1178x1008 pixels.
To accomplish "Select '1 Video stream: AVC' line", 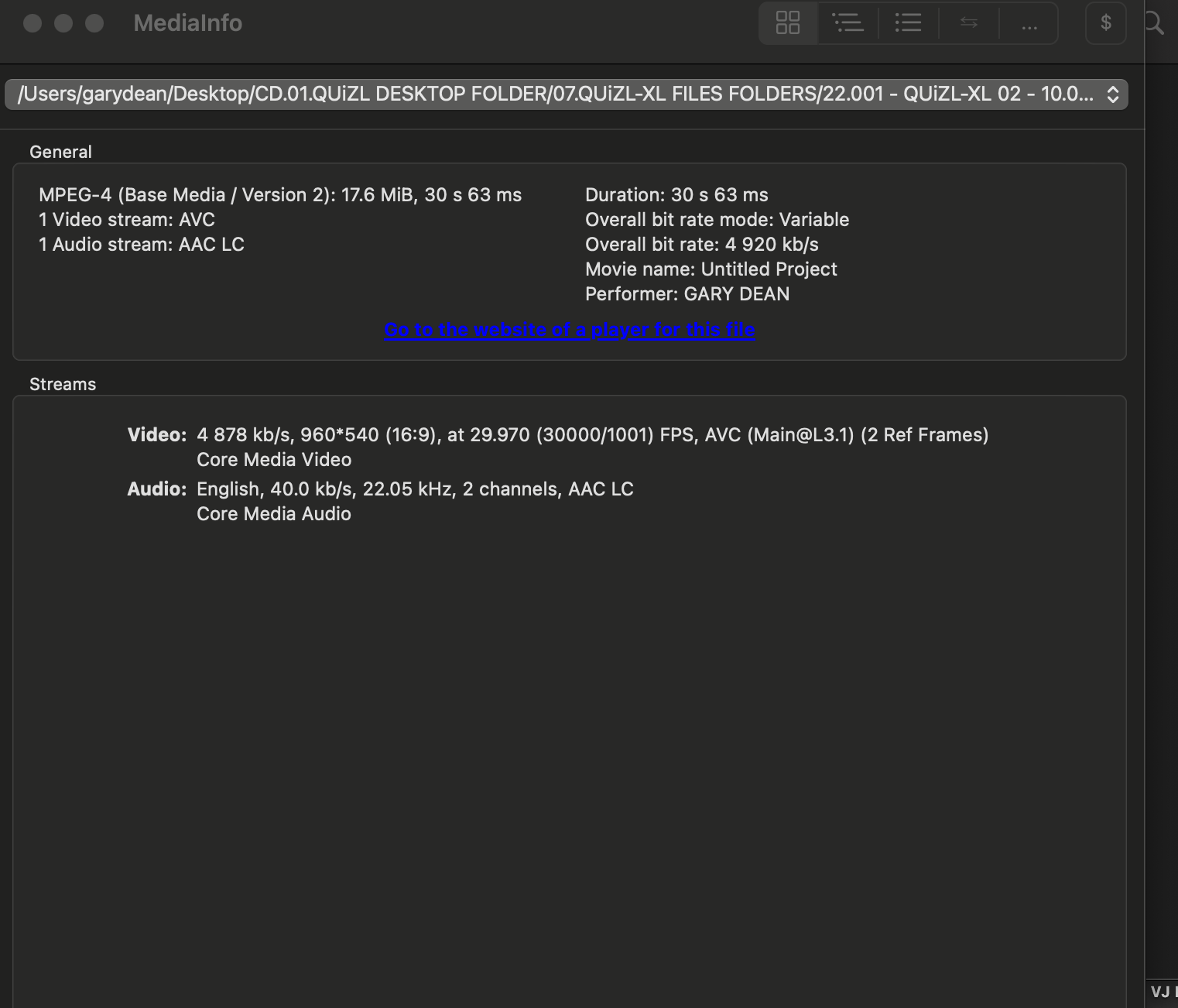I will point(127,220).
